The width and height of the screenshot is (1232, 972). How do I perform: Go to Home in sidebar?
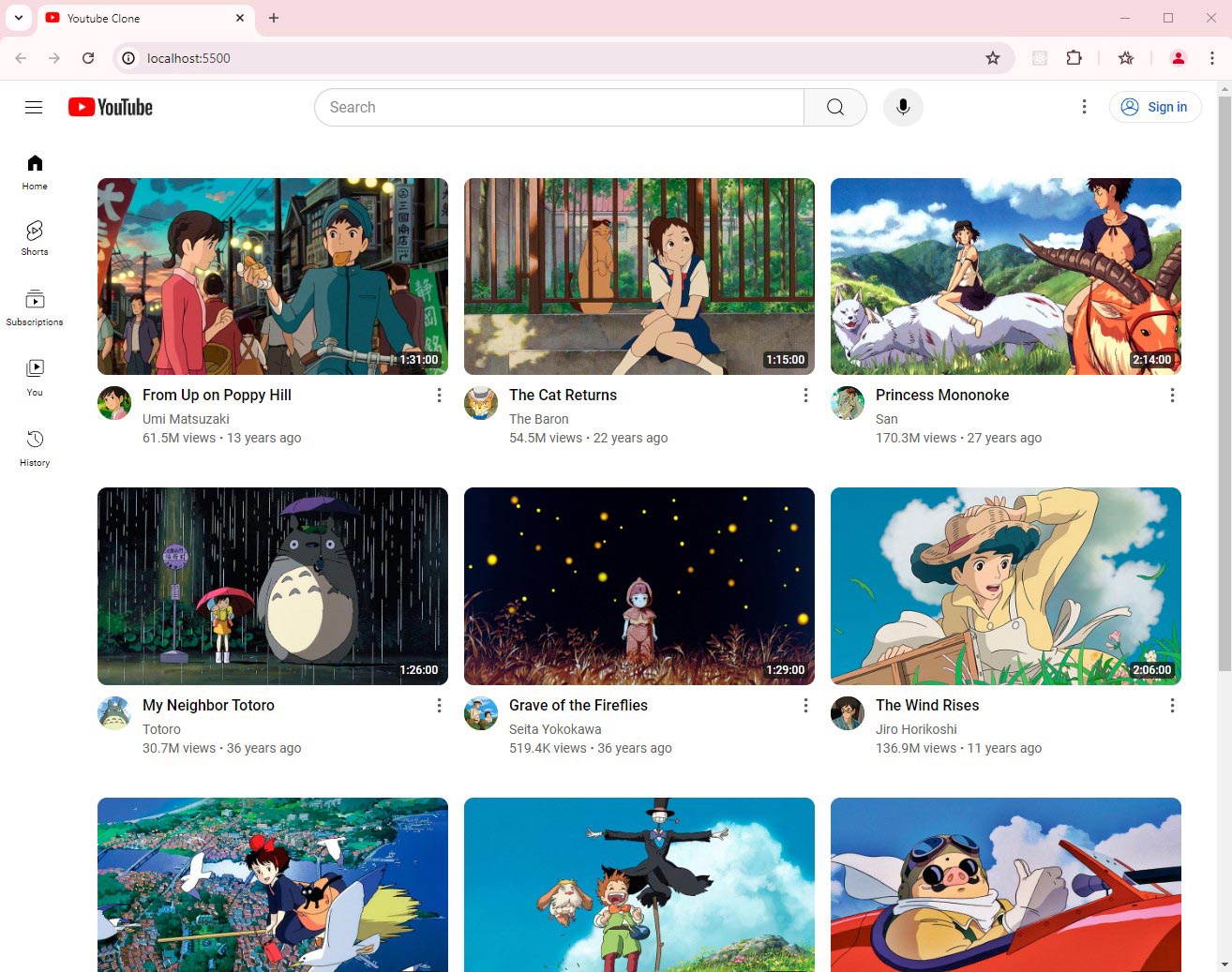(x=35, y=172)
